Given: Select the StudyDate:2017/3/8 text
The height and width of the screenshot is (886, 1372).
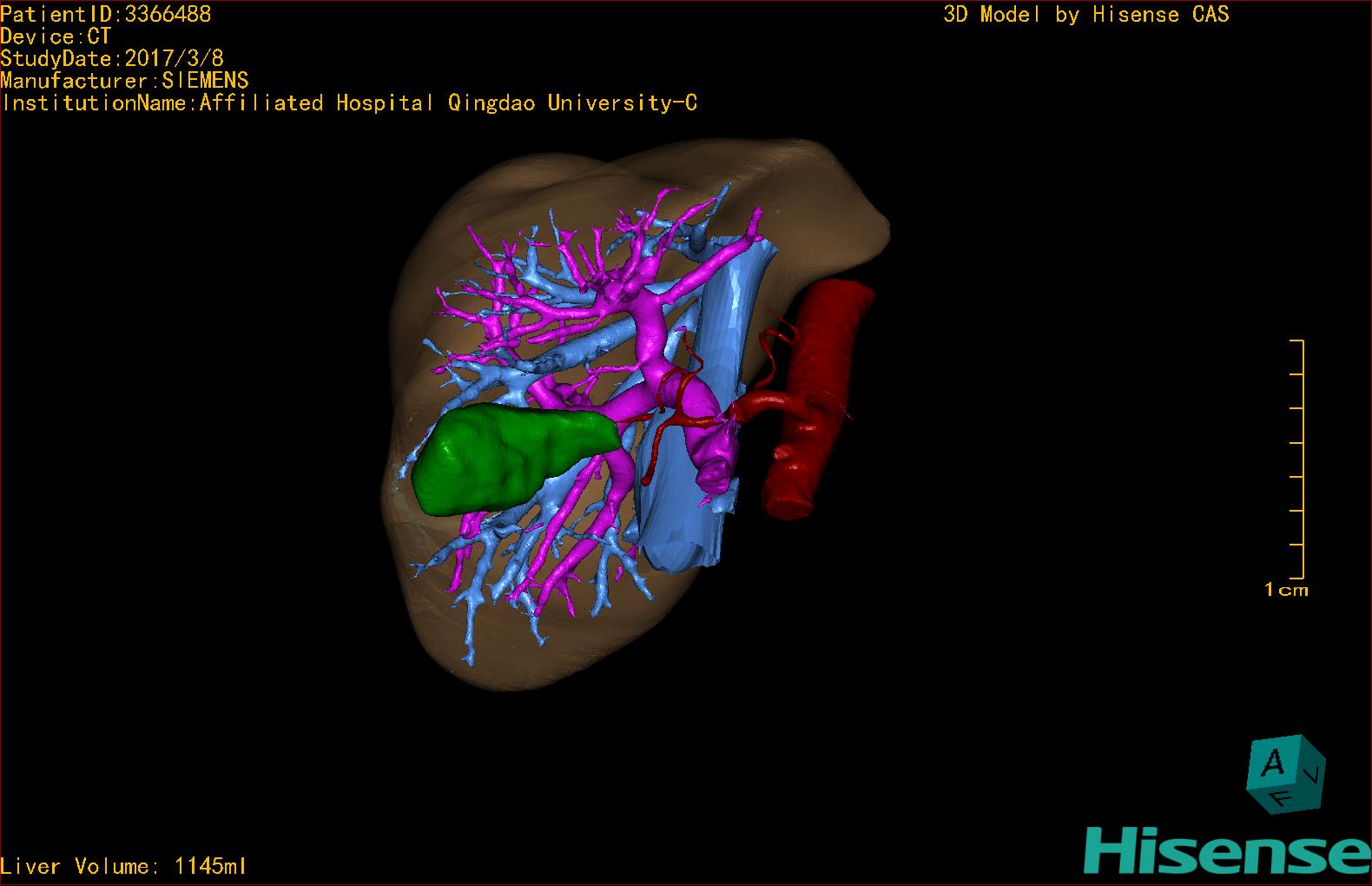Looking at the screenshot, I should pyautogui.click(x=112, y=58).
